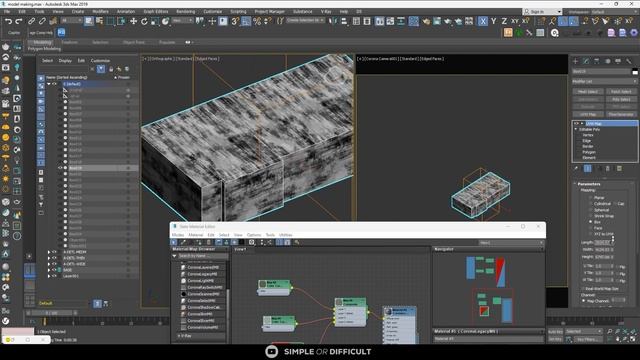
Task: Toggle the 3D Snaps button
Action: pos(235,21)
